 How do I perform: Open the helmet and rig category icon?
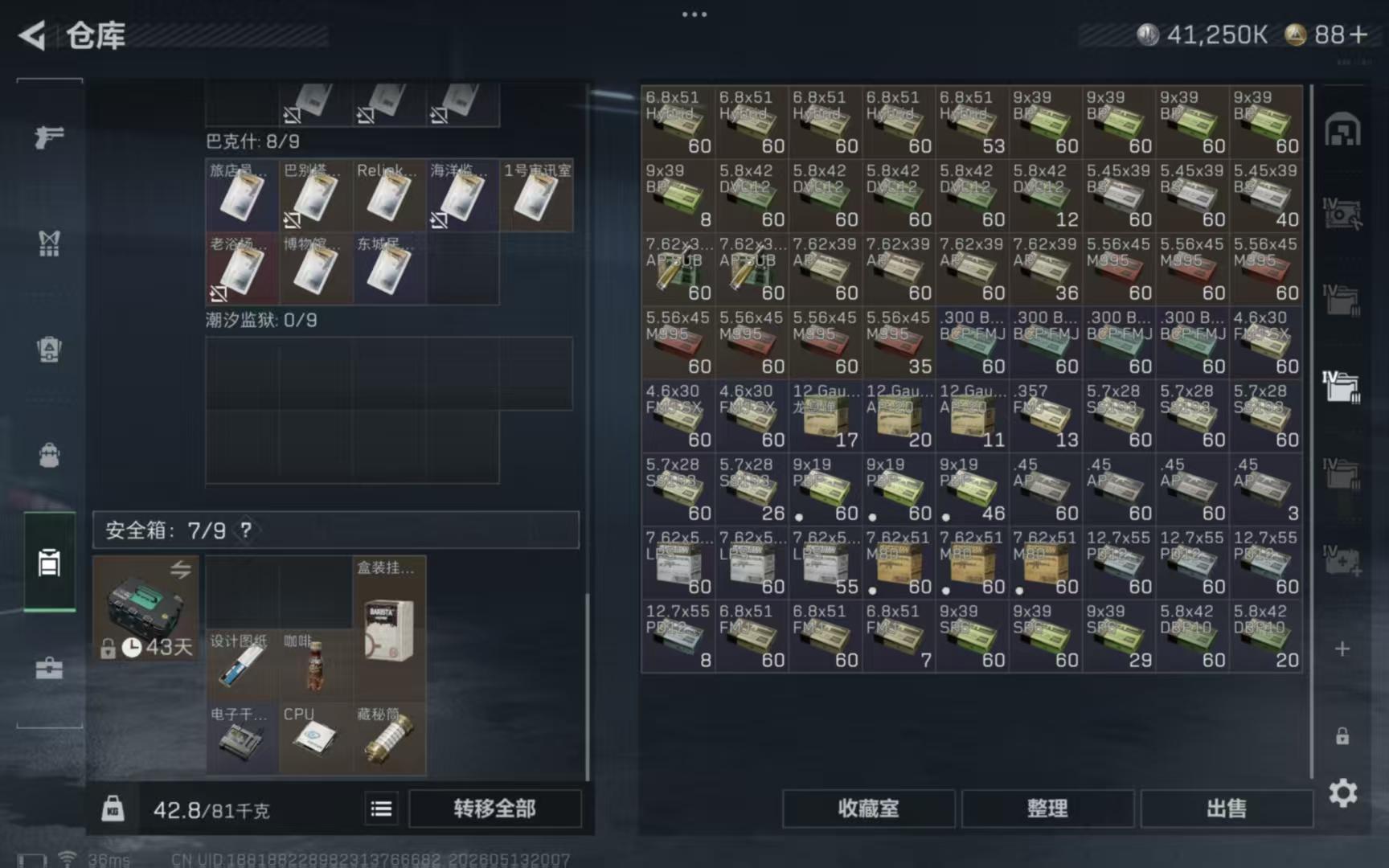pos(49,350)
